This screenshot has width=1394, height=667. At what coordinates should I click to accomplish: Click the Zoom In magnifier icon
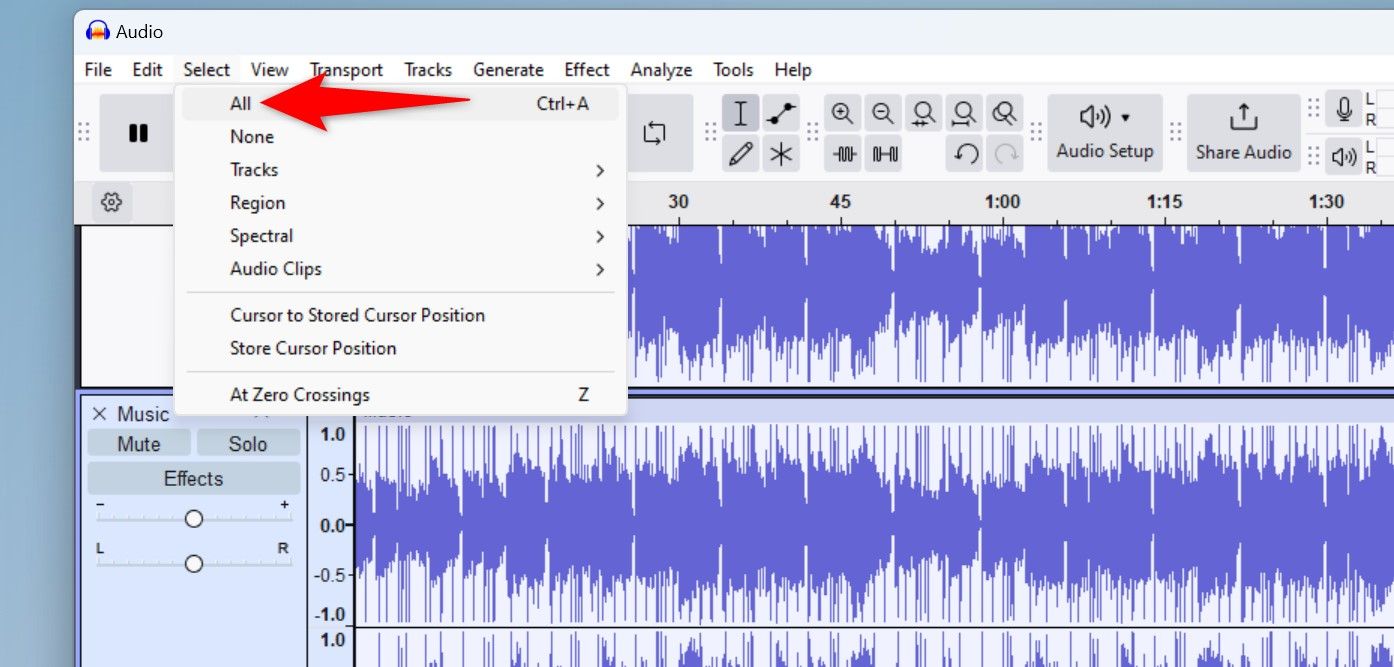[842, 113]
